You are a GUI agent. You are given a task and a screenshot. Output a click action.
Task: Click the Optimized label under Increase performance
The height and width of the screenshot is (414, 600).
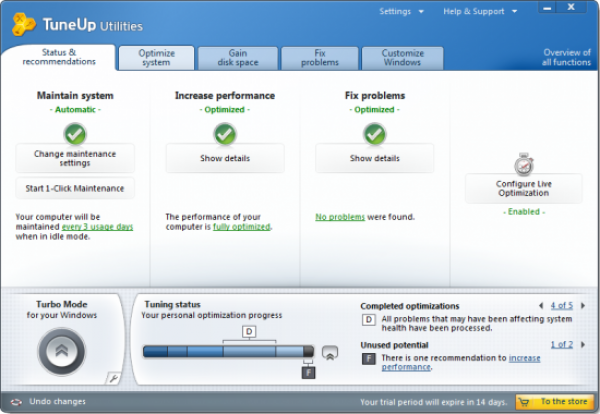pyautogui.click(x=225, y=110)
